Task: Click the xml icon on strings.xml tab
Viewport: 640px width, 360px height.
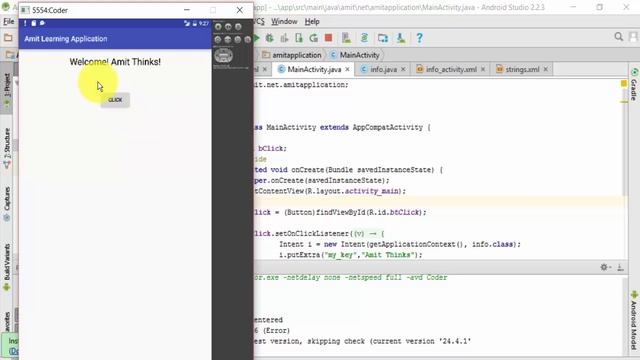Action: [499, 69]
